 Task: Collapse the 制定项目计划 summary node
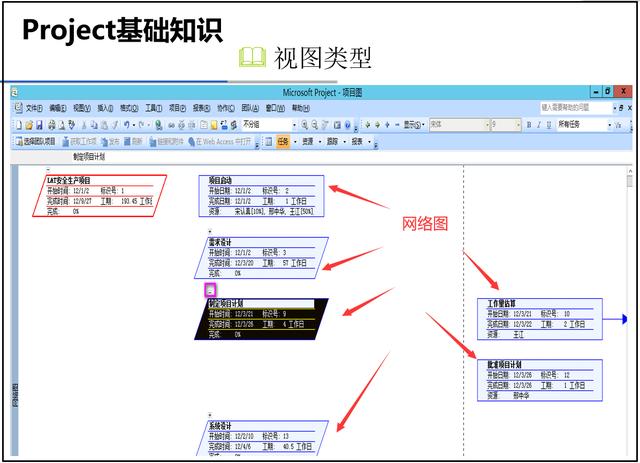point(210,291)
